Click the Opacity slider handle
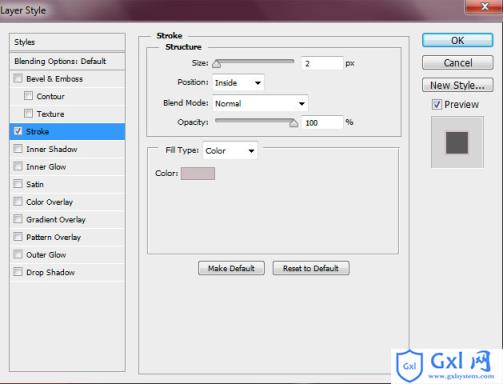 (293, 123)
